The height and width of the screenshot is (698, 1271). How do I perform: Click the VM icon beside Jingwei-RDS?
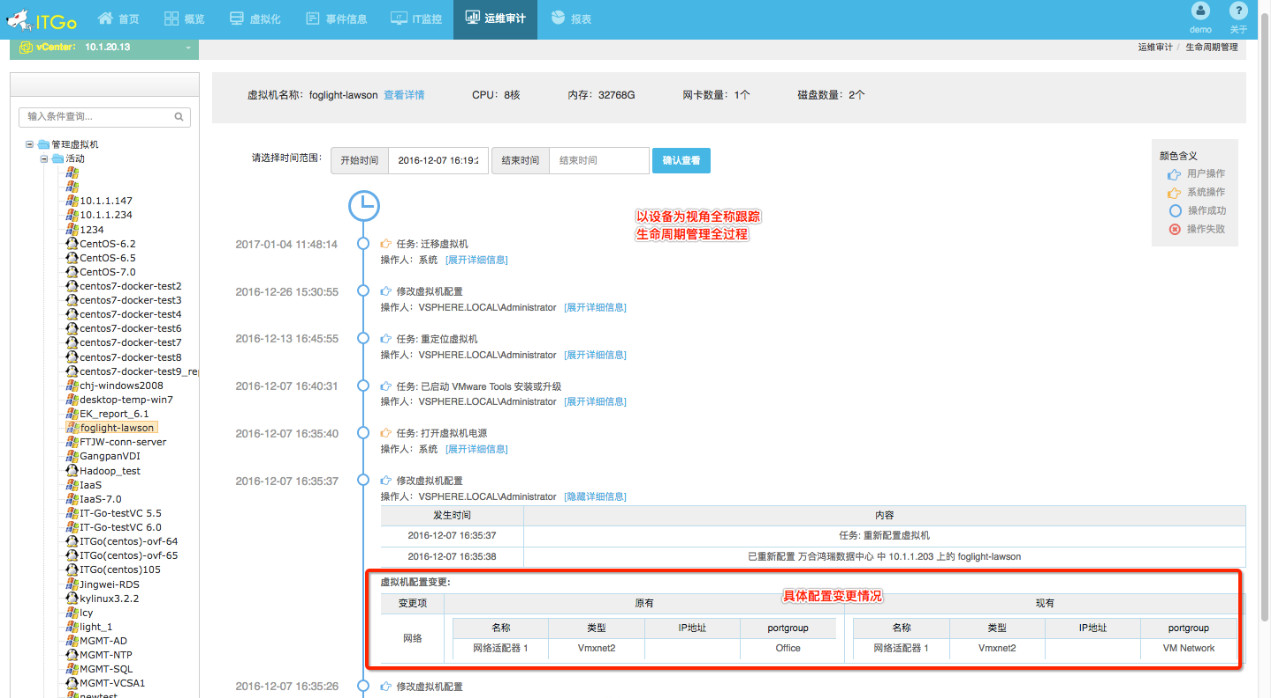pyautogui.click(x=72, y=584)
